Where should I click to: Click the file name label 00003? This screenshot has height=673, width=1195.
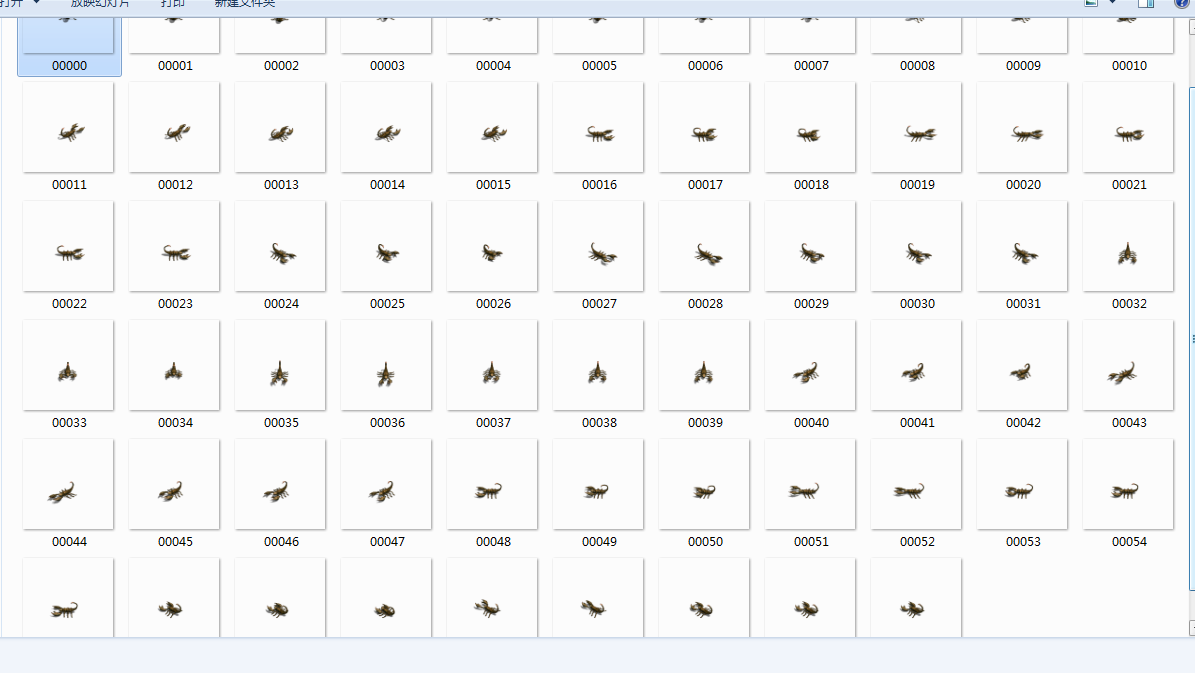pos(387,66)
